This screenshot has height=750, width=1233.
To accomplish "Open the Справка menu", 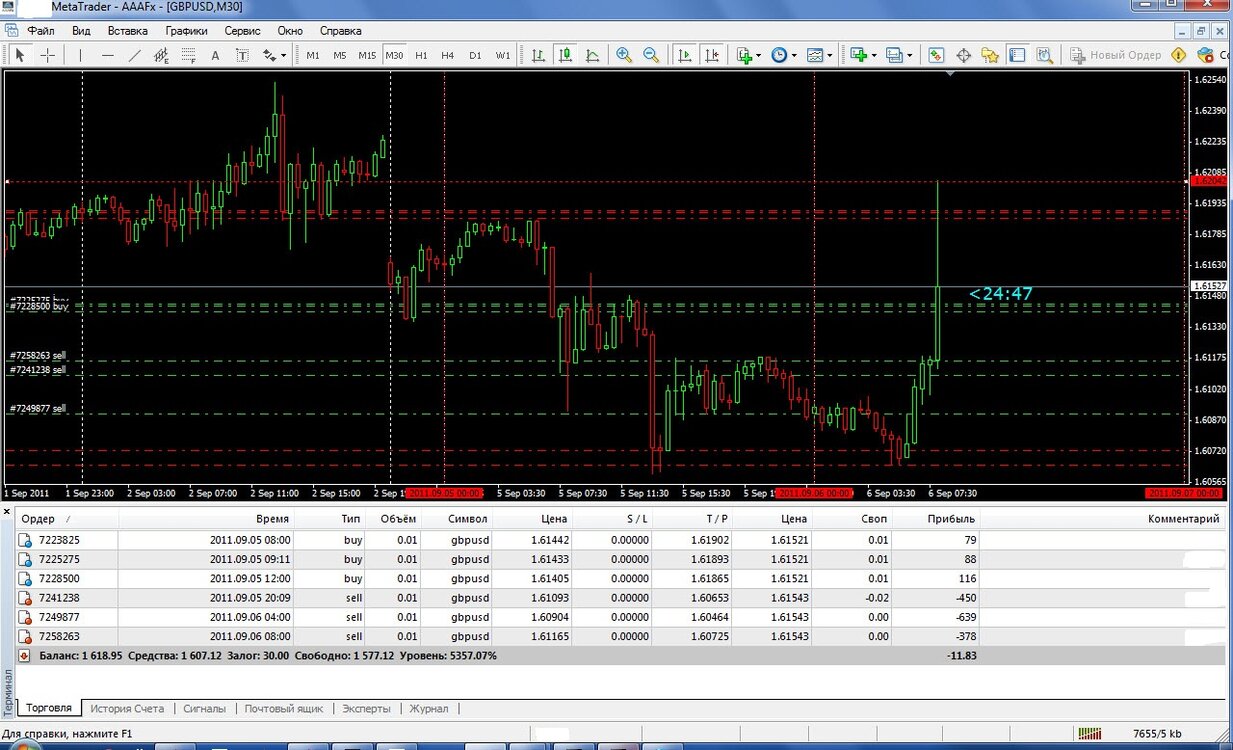I will [x=341, y=31].
